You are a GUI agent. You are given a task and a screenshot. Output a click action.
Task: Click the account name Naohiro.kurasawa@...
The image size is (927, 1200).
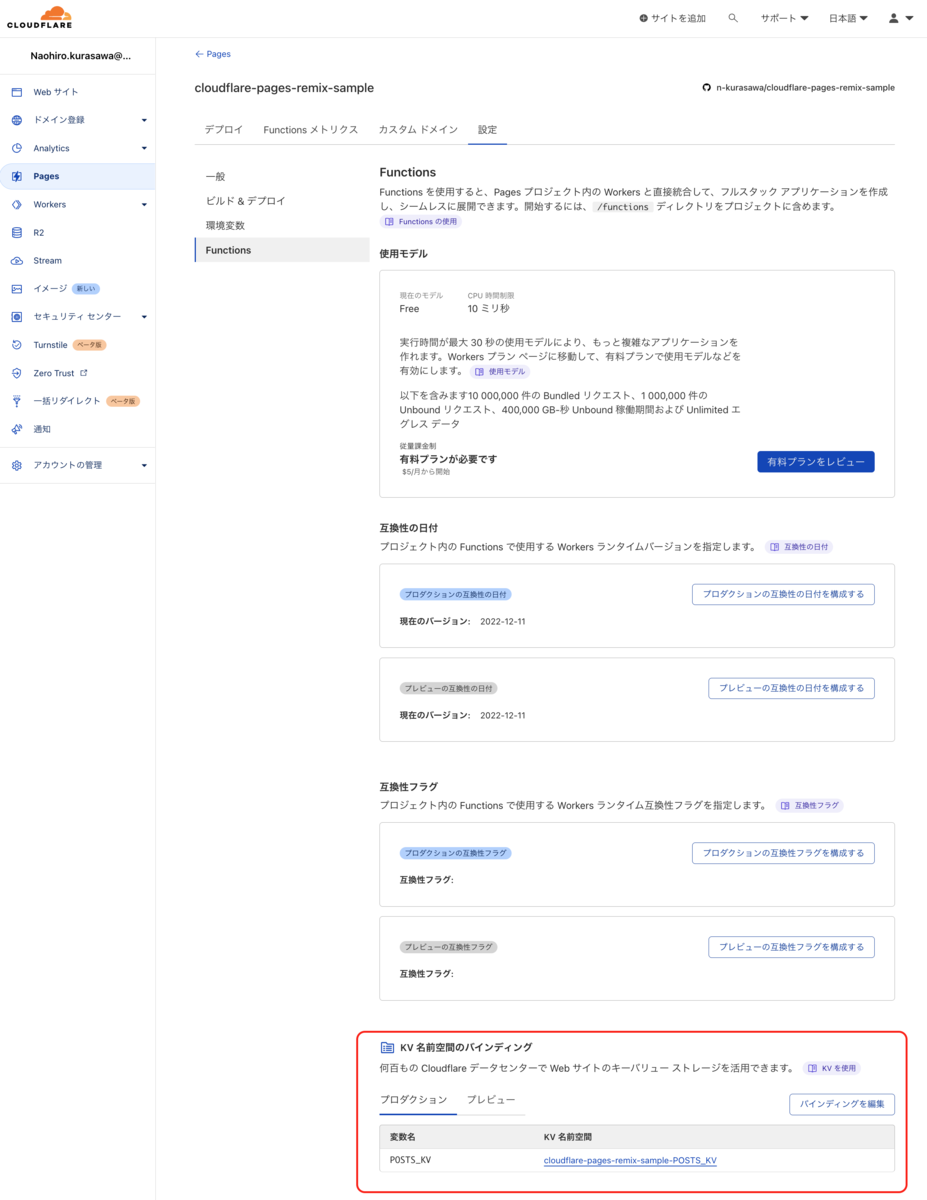point(80,57)
